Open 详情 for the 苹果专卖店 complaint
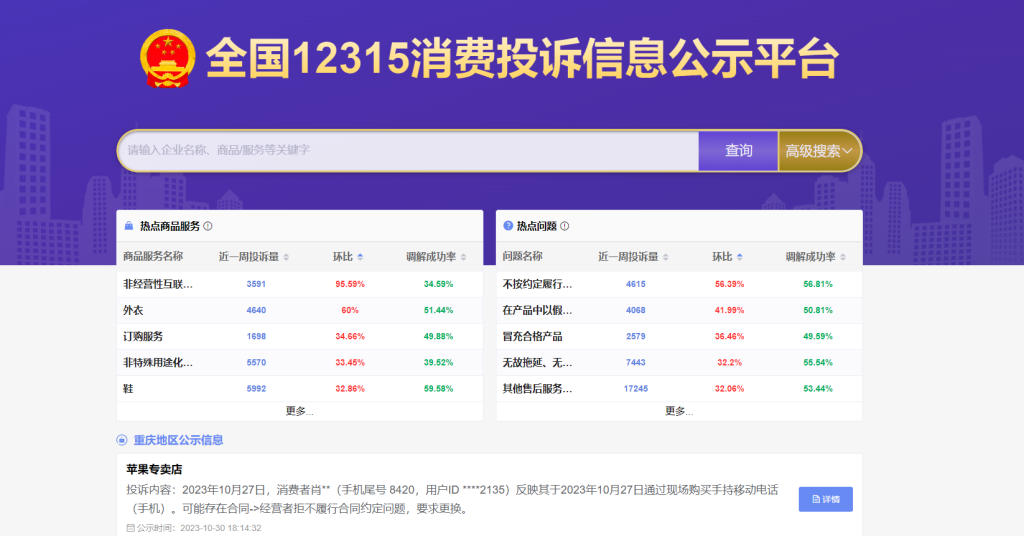Screen dimensions: 1024x536 [x=825, y=499]
